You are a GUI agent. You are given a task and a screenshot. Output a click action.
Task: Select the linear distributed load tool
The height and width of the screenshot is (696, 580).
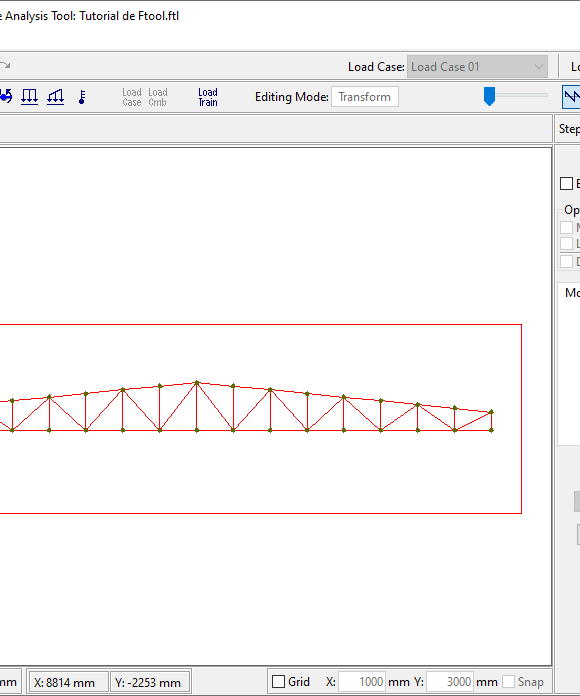[55, 96]
